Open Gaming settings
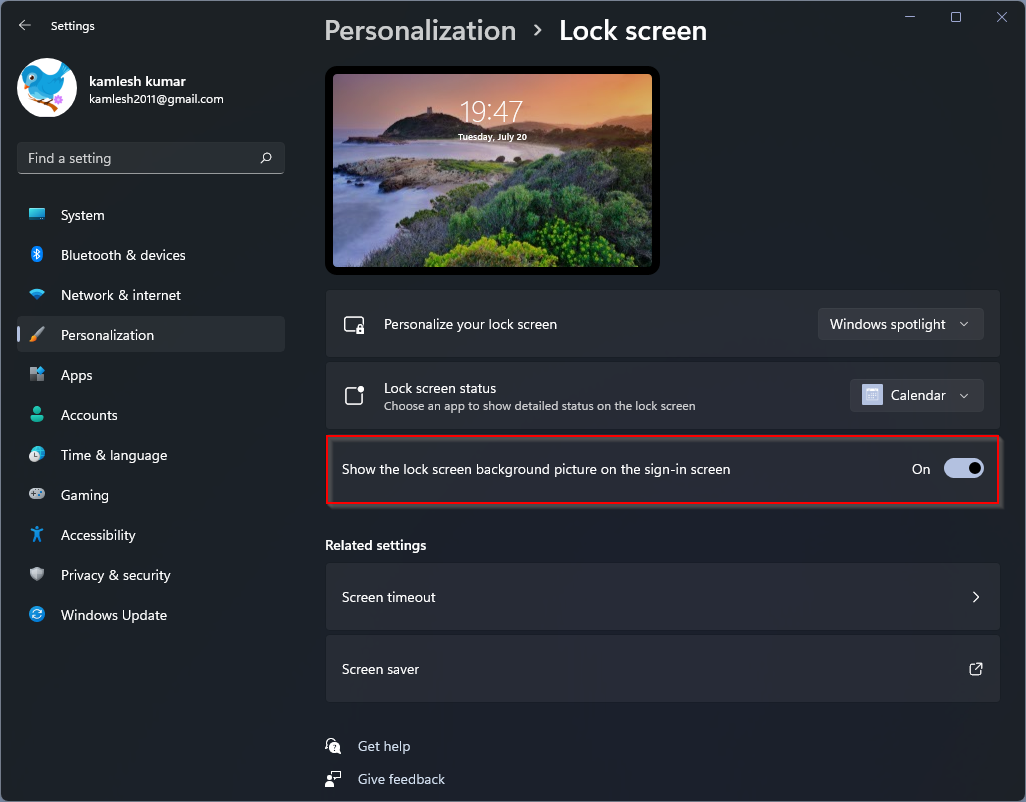 tap(151, 495)
